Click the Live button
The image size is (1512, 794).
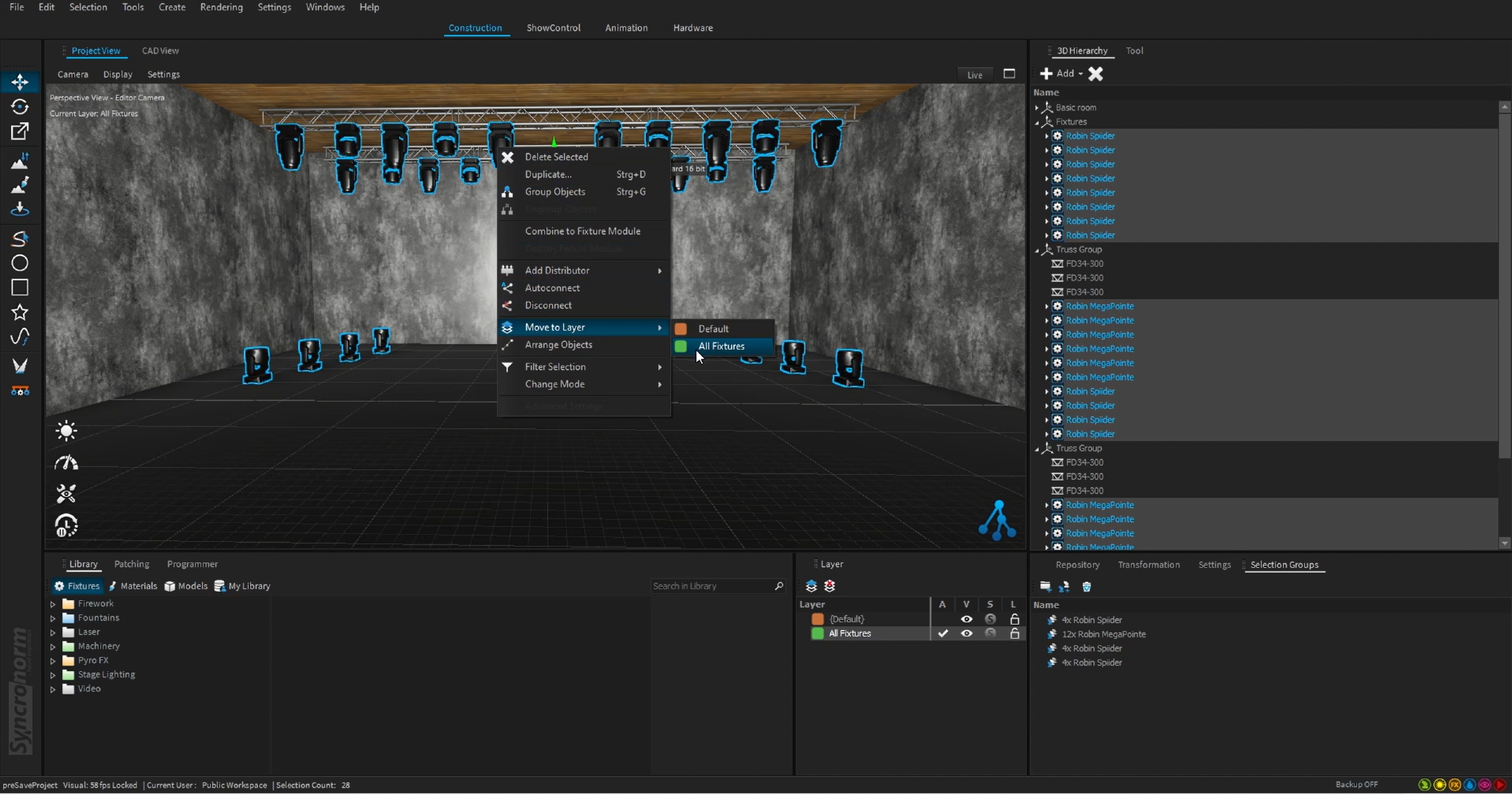(x=975, y=75)
